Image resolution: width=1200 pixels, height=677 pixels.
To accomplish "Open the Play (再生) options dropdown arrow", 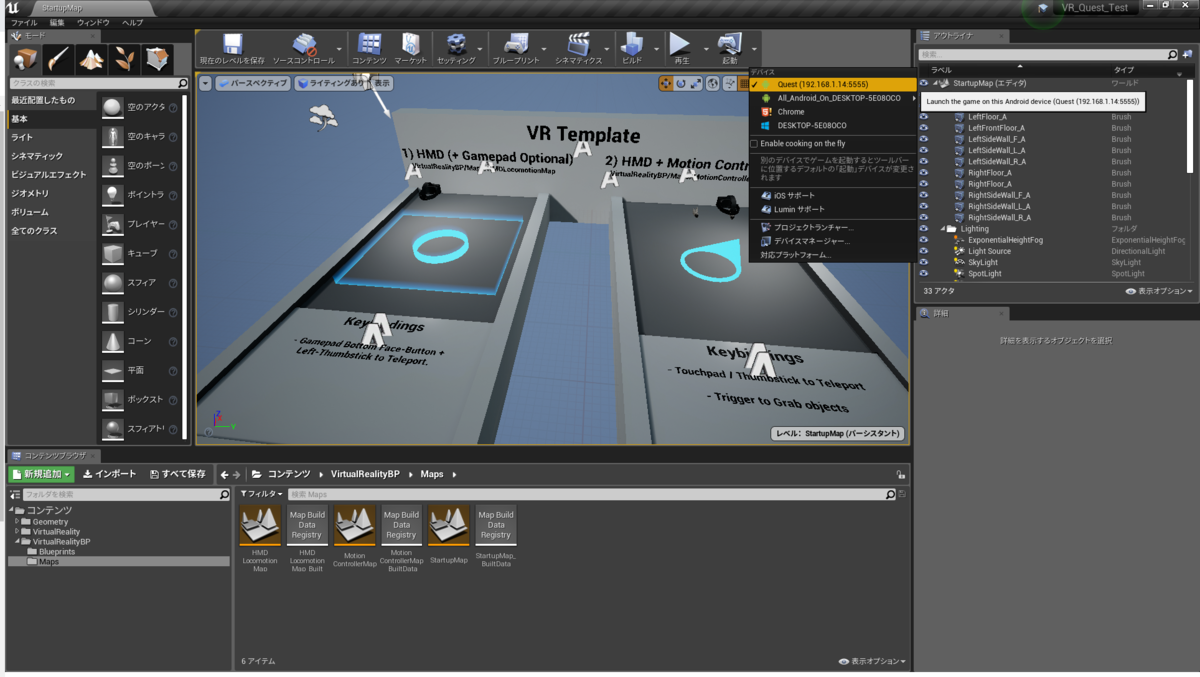I will tap(706, 48).
